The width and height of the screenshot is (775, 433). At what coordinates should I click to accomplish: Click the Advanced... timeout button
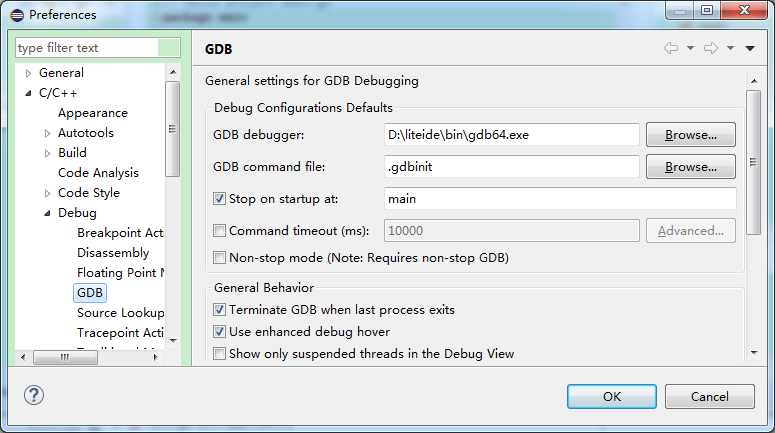(x=690, y=230)
